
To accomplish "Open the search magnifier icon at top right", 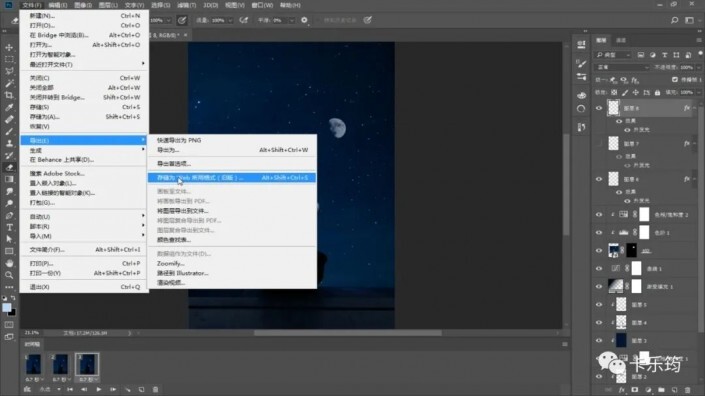I will (x=674, y=20).
